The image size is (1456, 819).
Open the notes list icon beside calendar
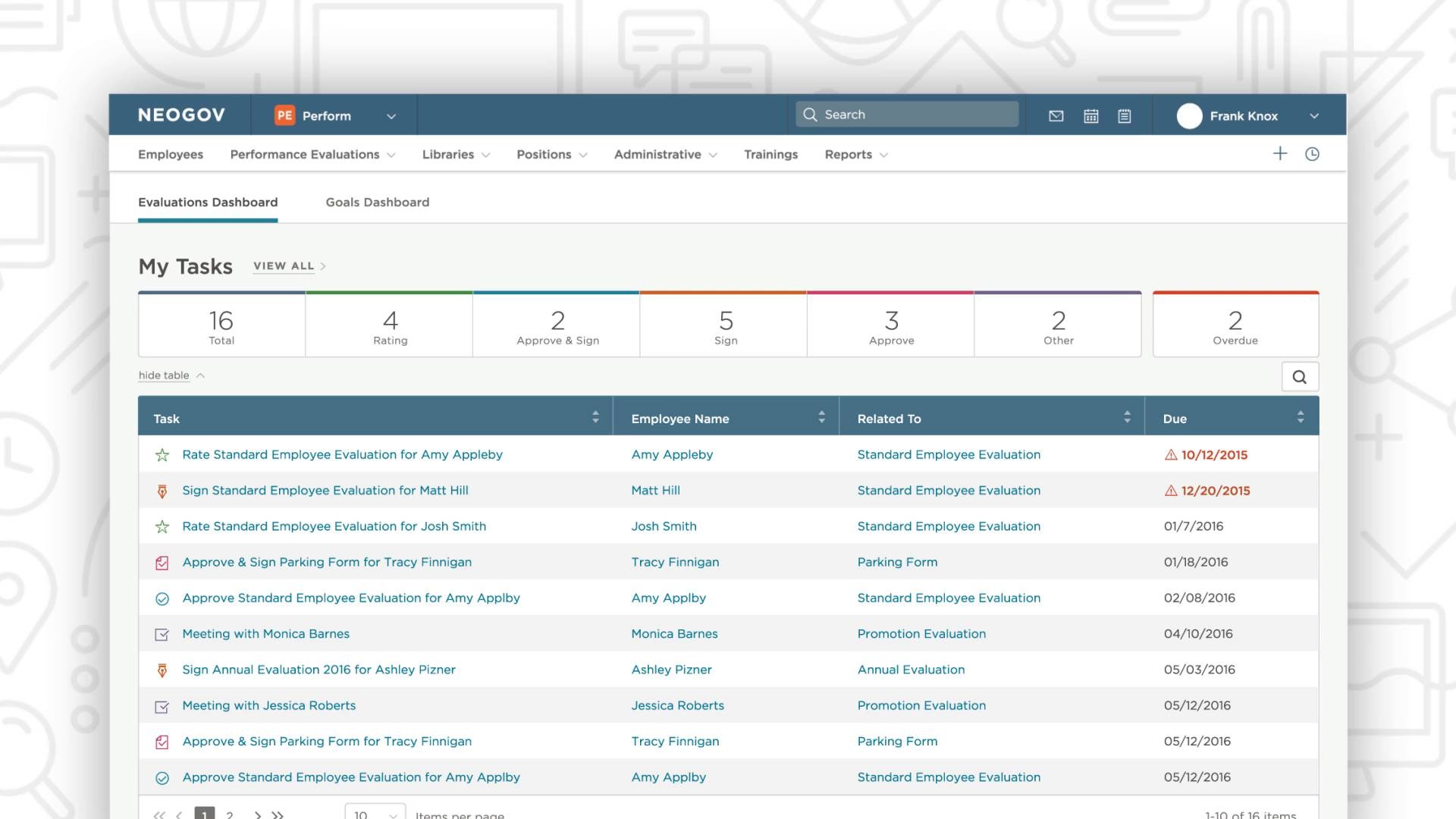coord(1125,116)
